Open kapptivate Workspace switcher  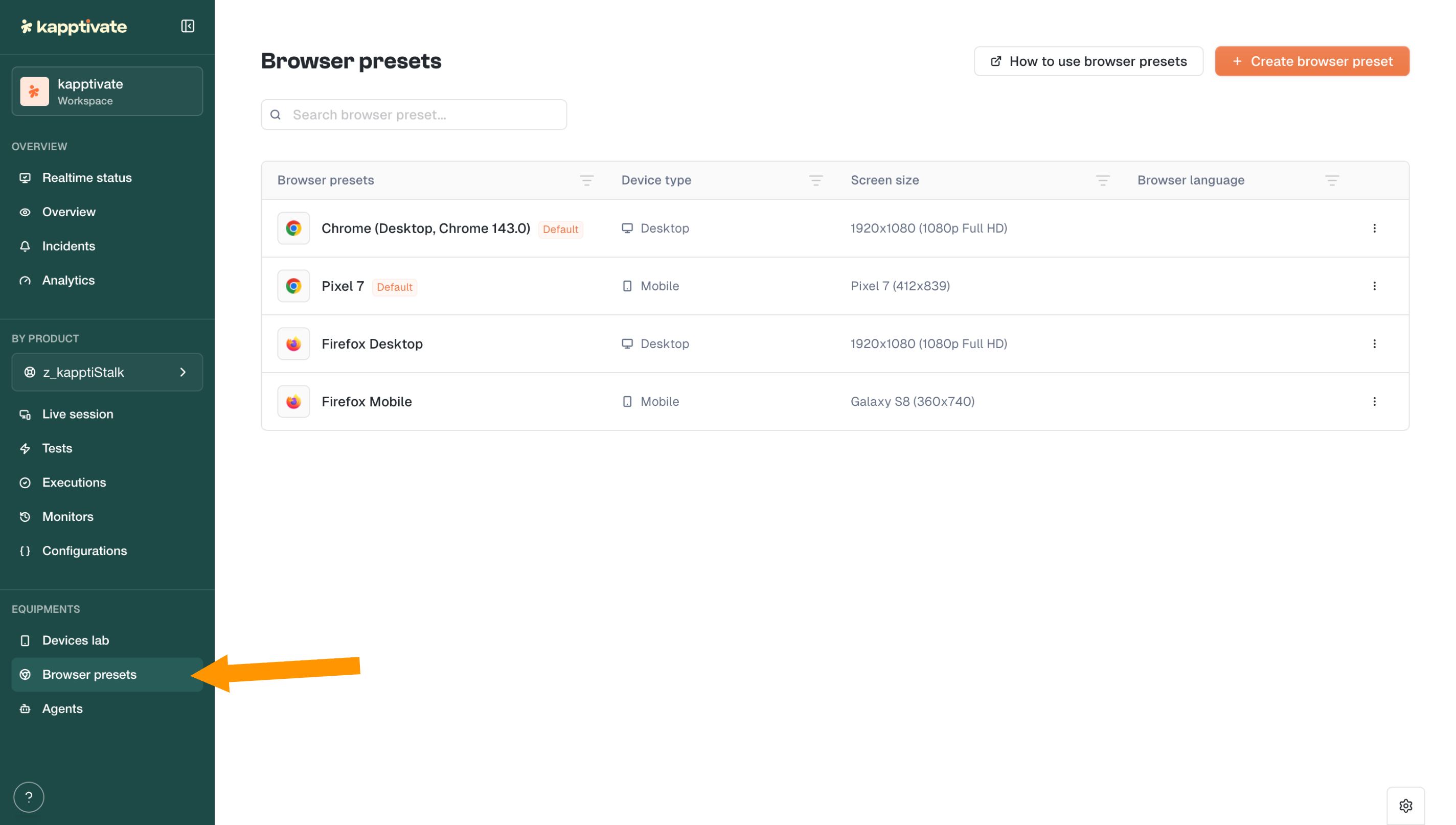107,91
